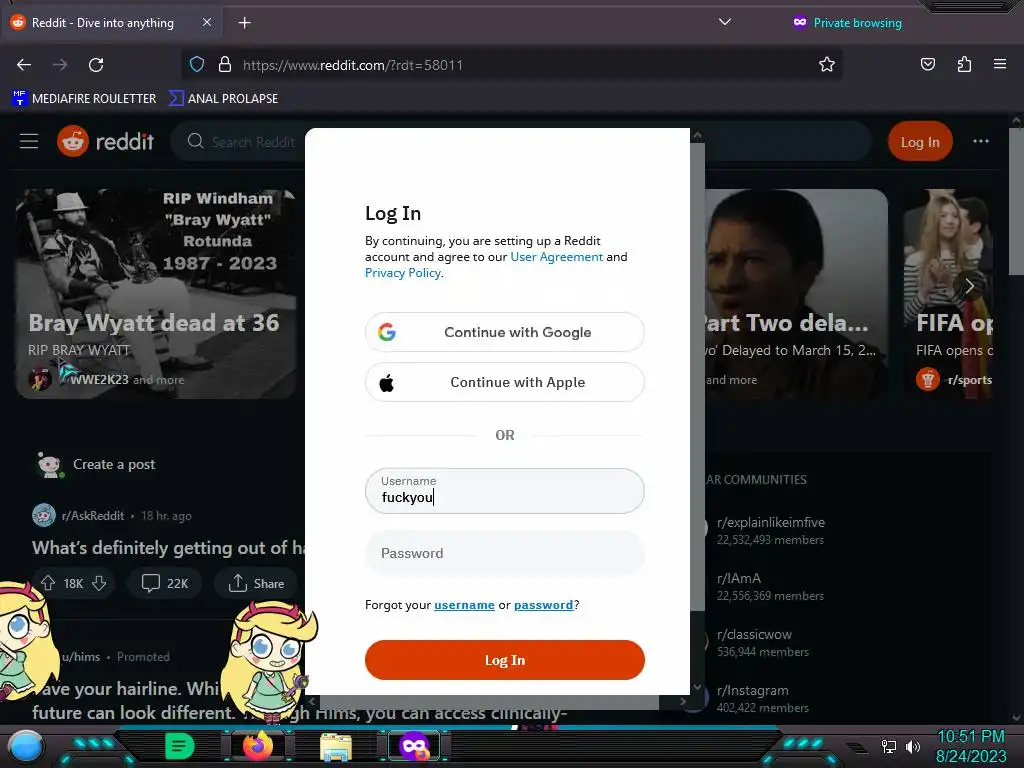Click the browser forward arrow

tap(60, 65)
